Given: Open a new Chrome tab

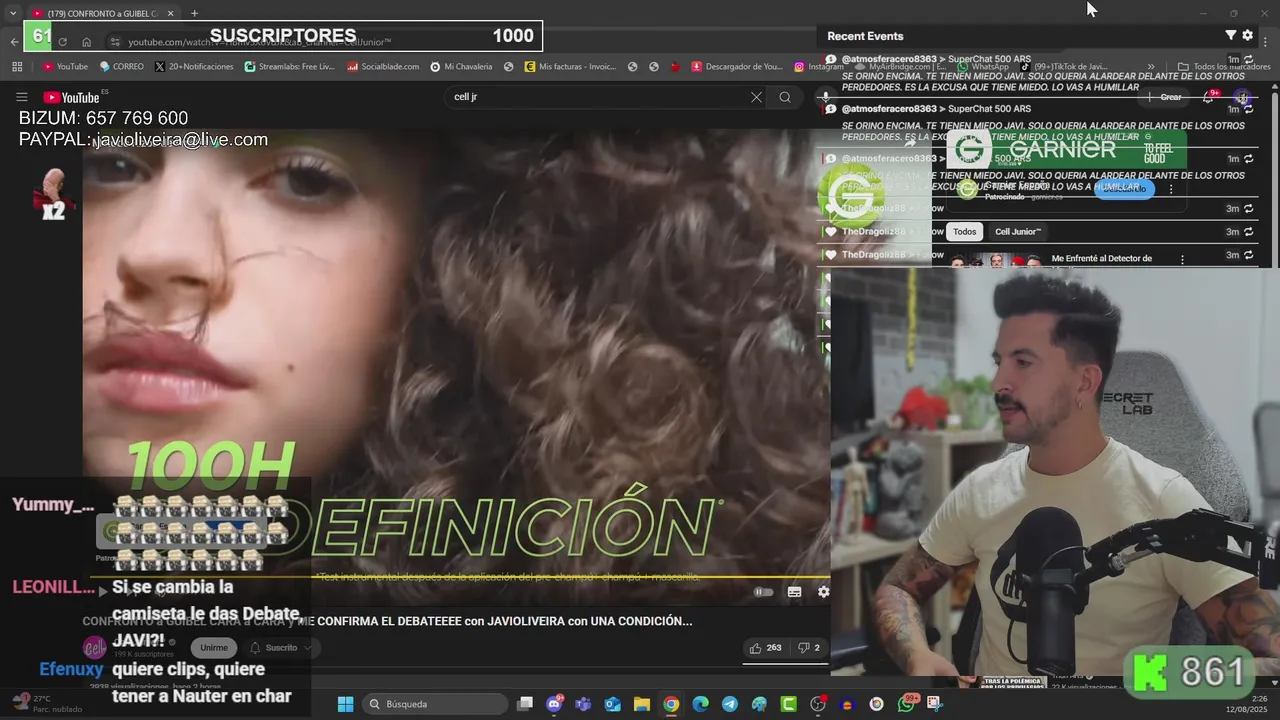Looking at the screenshot, I should (194, 13).
